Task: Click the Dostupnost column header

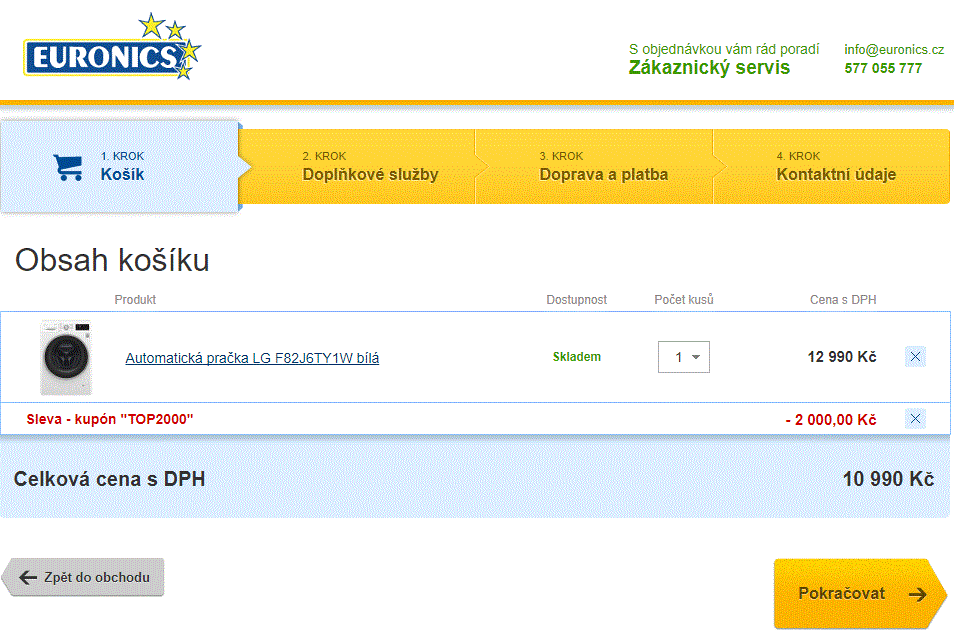Action: coord(576,299)
